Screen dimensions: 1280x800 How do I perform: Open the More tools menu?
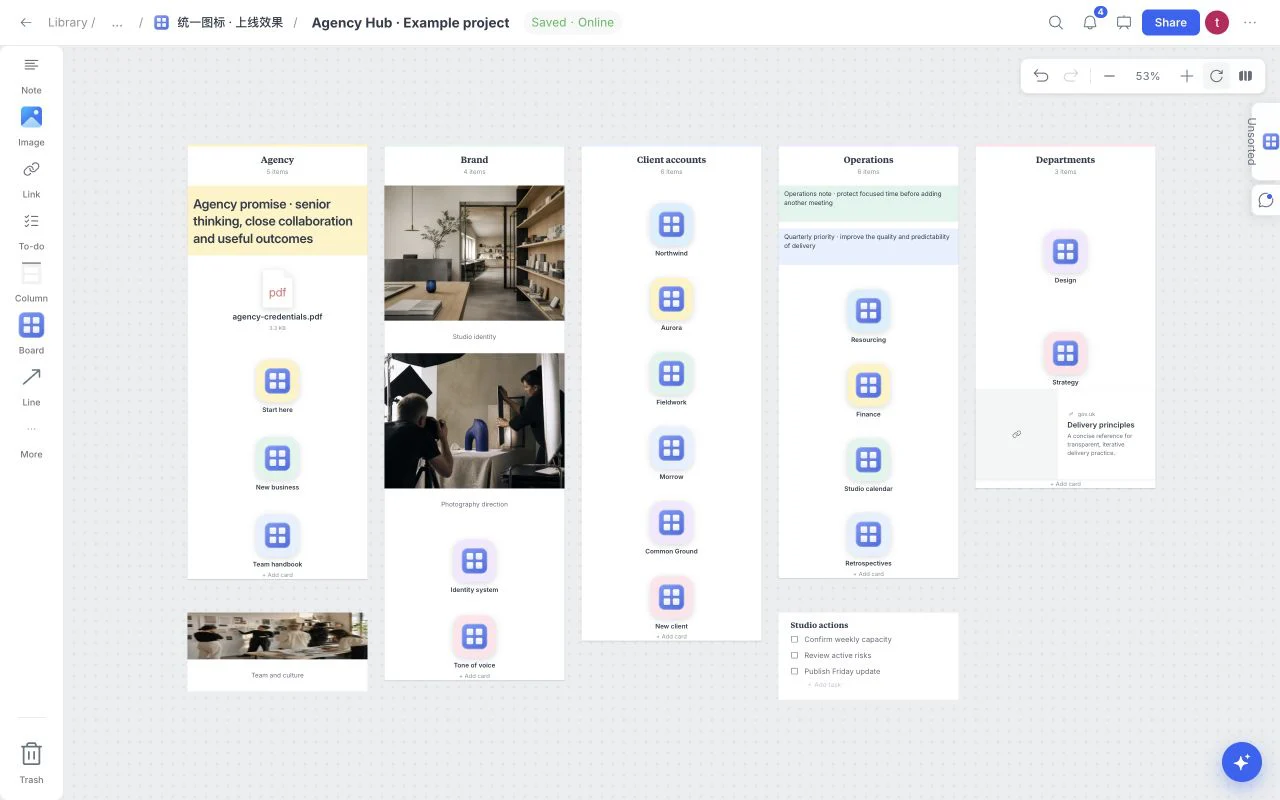pyautogui.click(x=31, y=439)
